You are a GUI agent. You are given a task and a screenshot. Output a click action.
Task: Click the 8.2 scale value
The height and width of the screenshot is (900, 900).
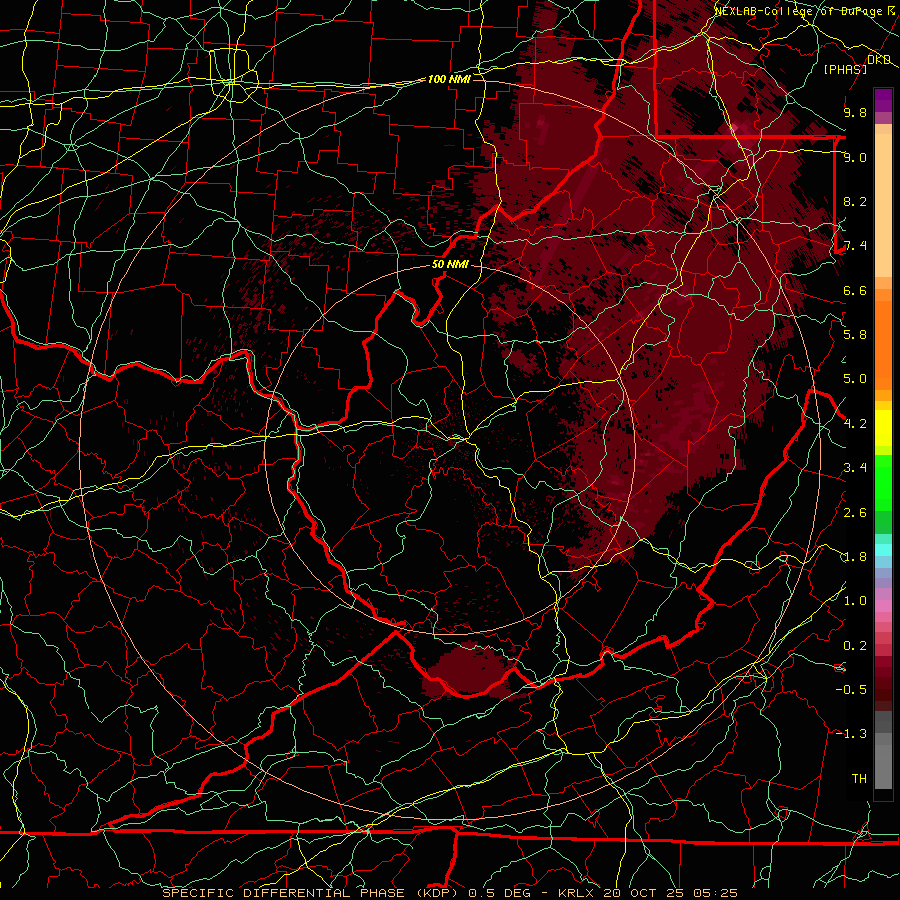(855, 201)
